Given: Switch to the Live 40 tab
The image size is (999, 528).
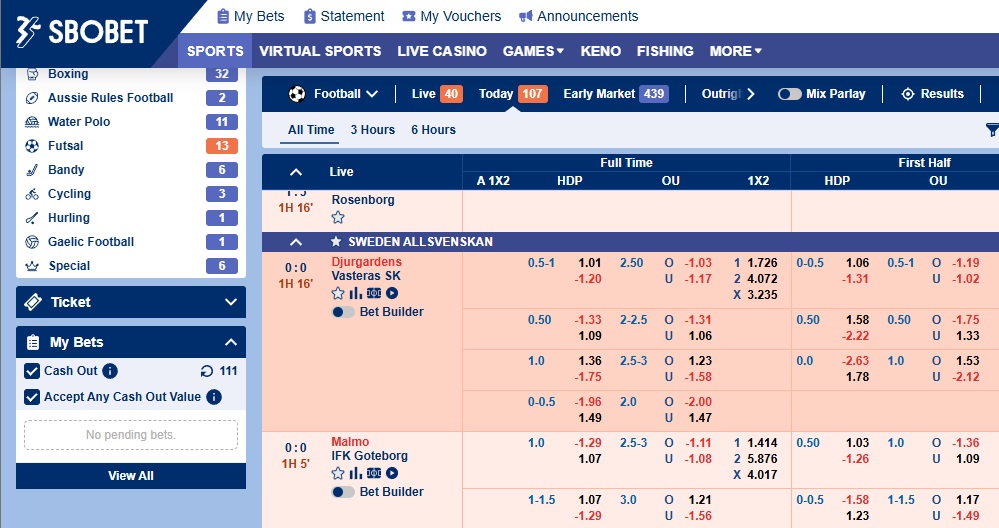Looking at the screenshot, I should (436, 94).
